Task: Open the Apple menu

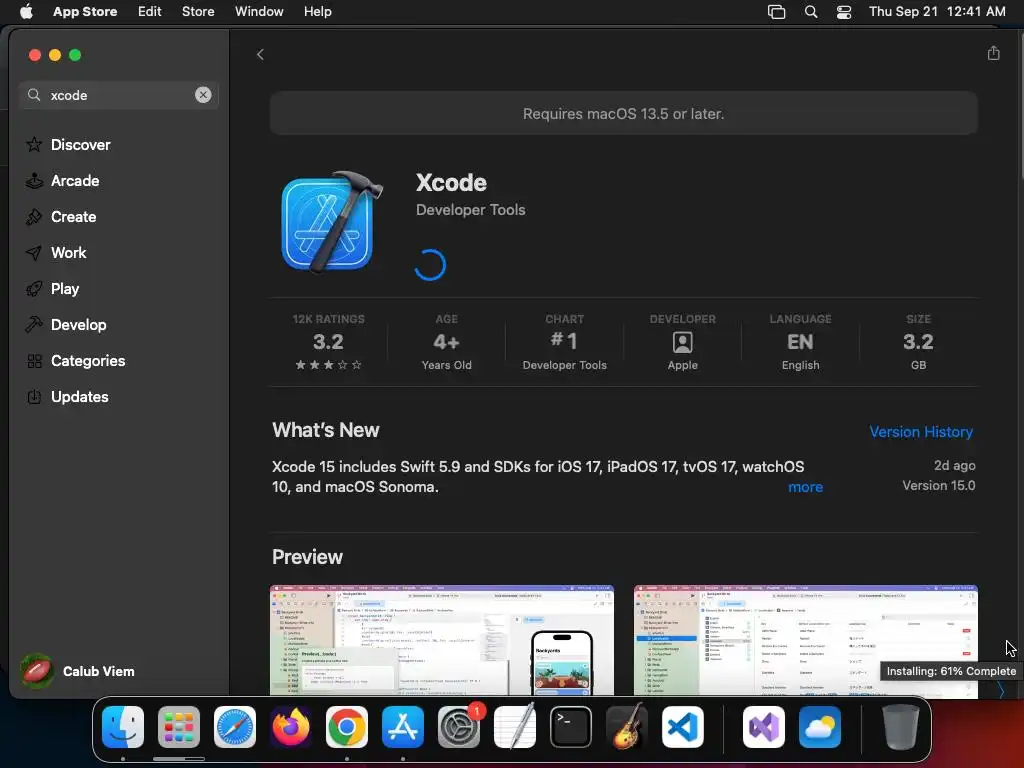Action: tap(26, 12)
